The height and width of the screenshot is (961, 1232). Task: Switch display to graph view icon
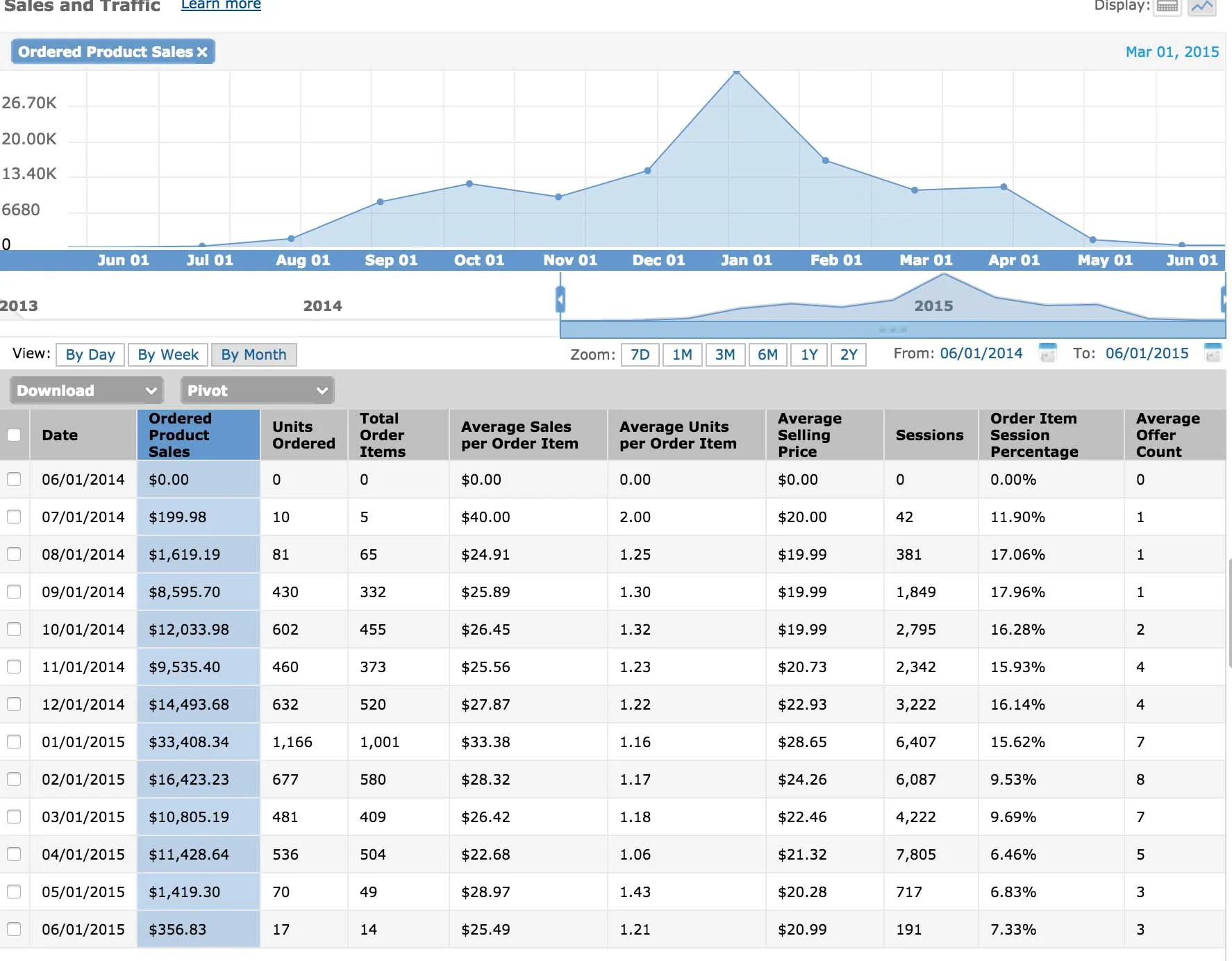[1202, 7]
